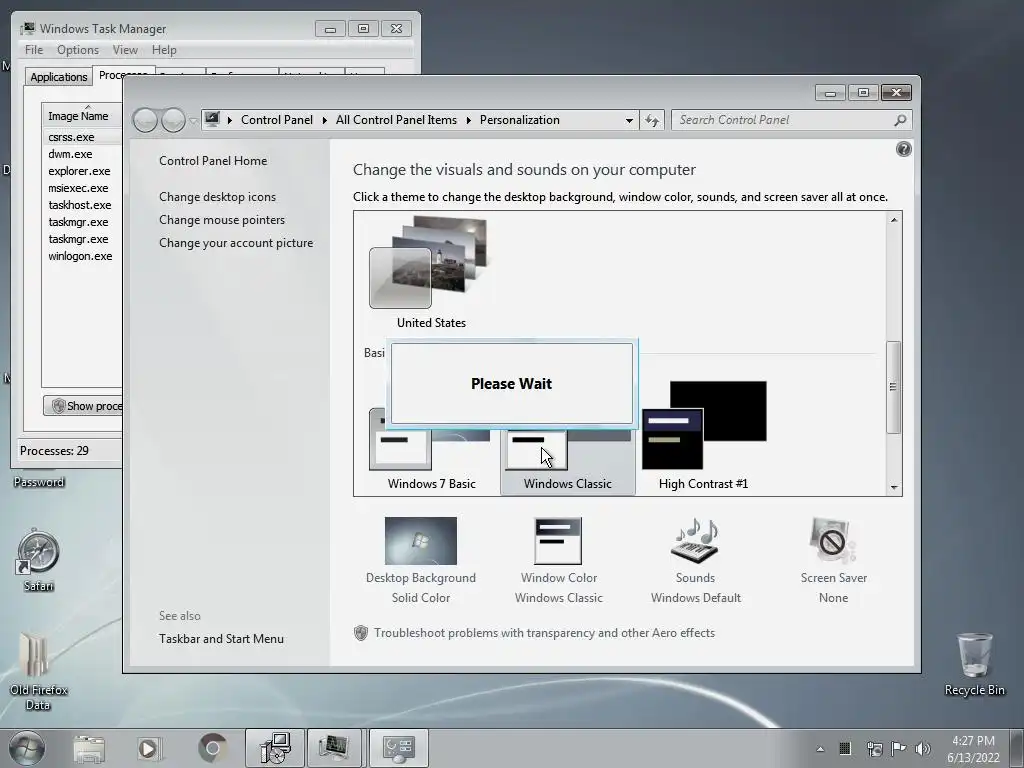Open Change desktop icons link
This screenshot has height=768, width=1024.
coord(217,197)
